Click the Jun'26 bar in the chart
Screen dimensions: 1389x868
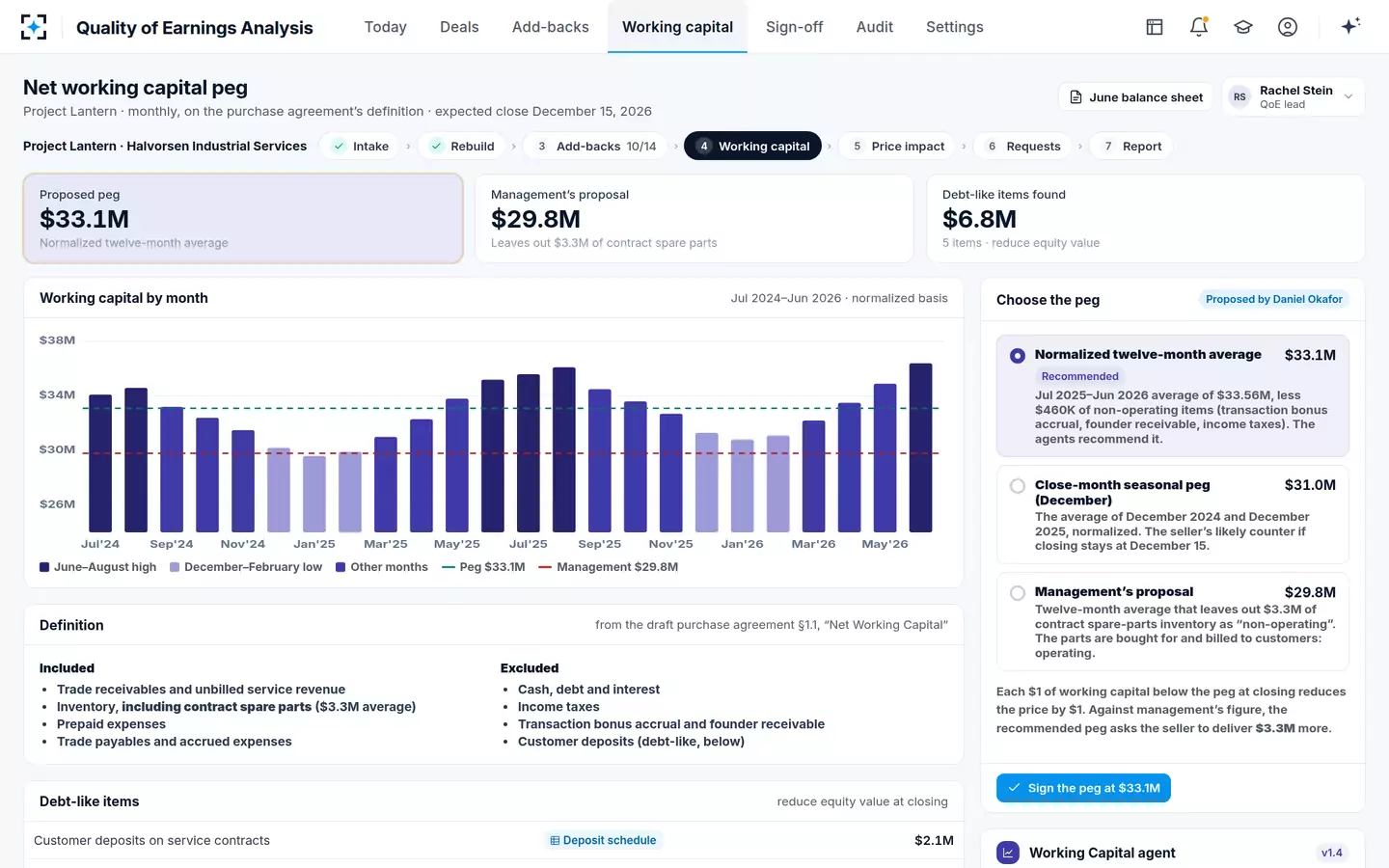[921, 448]
